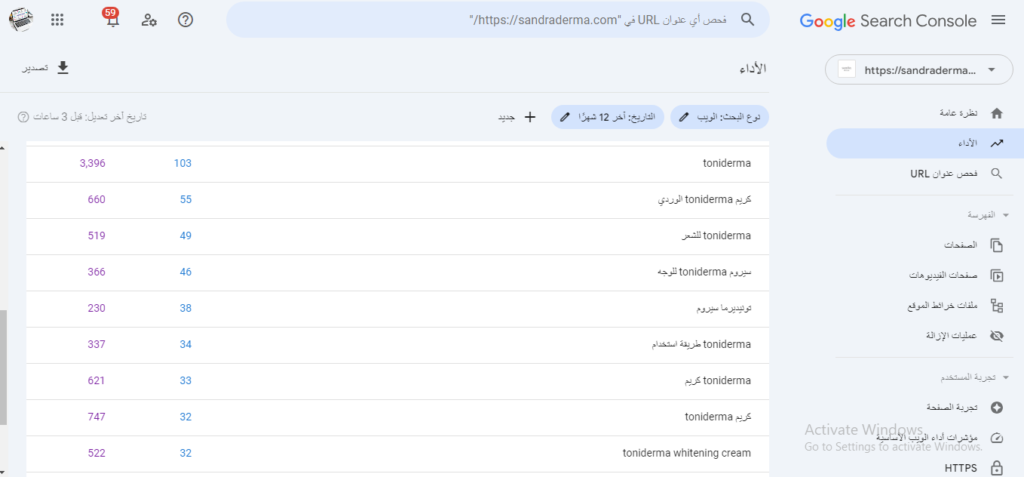The height and width of the screenshot is (477, 1024).
Task: Click pencil icon on search type chip
Action: coord(683,117)
